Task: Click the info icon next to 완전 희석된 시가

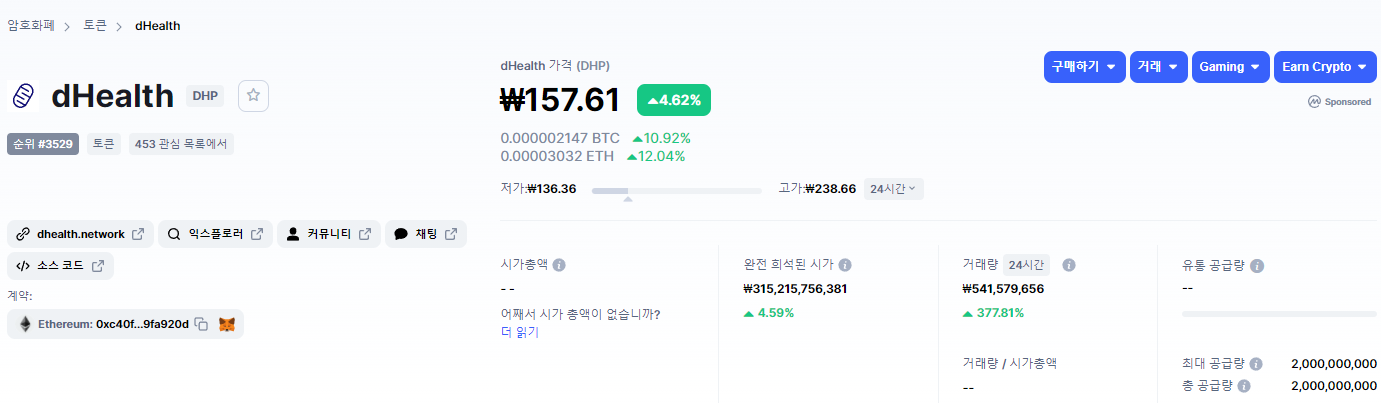Action: click(845, 265)
